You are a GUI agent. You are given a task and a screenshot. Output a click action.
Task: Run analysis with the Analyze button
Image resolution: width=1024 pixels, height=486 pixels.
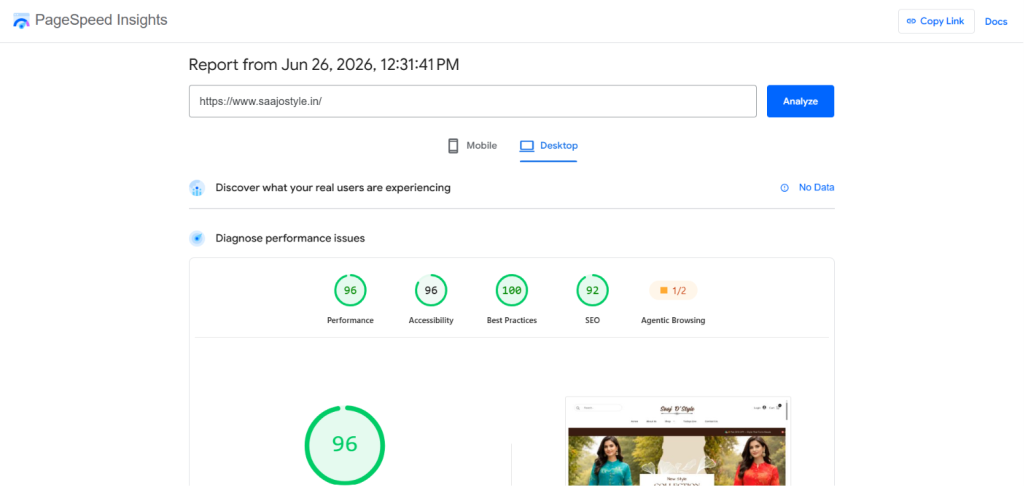(800, 101)
